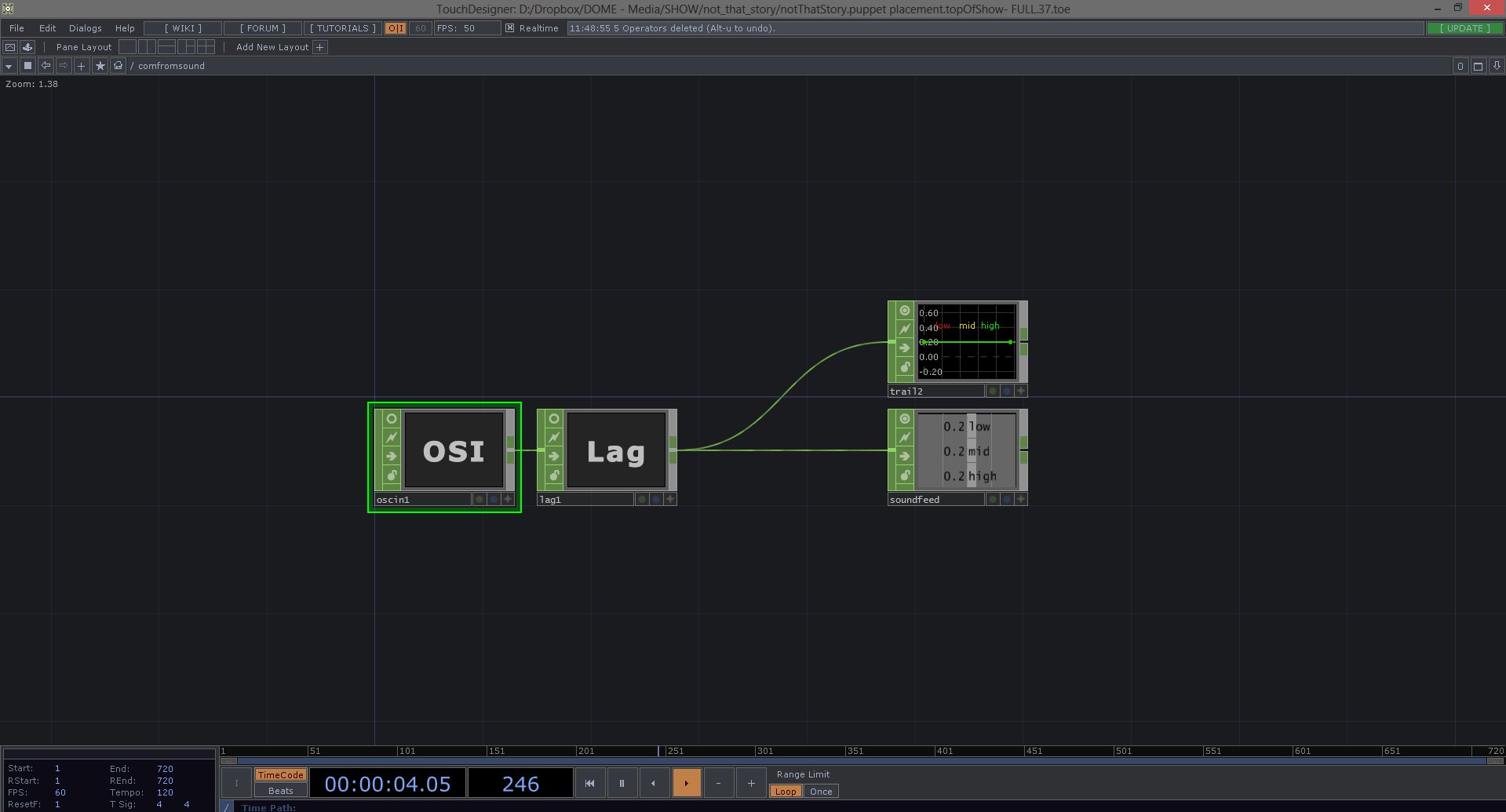
Task: Click frame 301 on the timeline ruler
Action: pyautogui.click(x=757, y=751)
